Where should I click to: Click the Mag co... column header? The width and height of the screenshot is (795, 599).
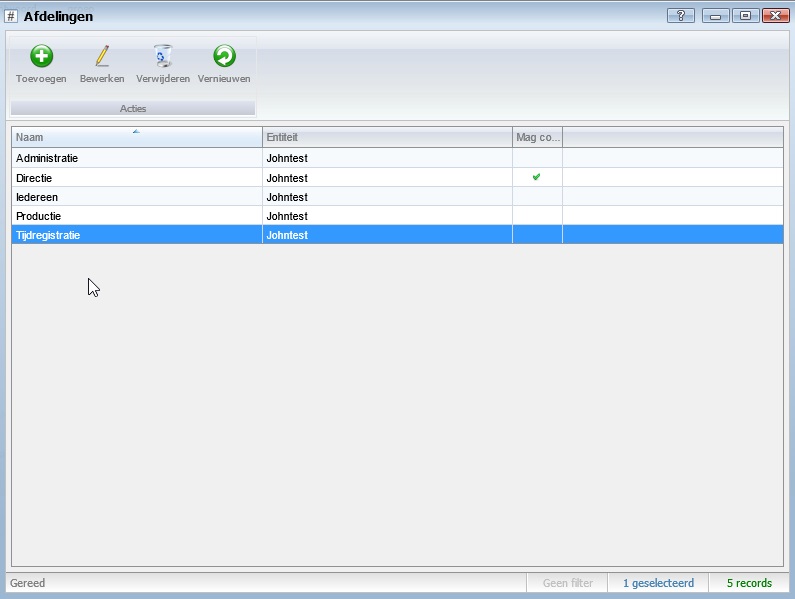point(538,137)
